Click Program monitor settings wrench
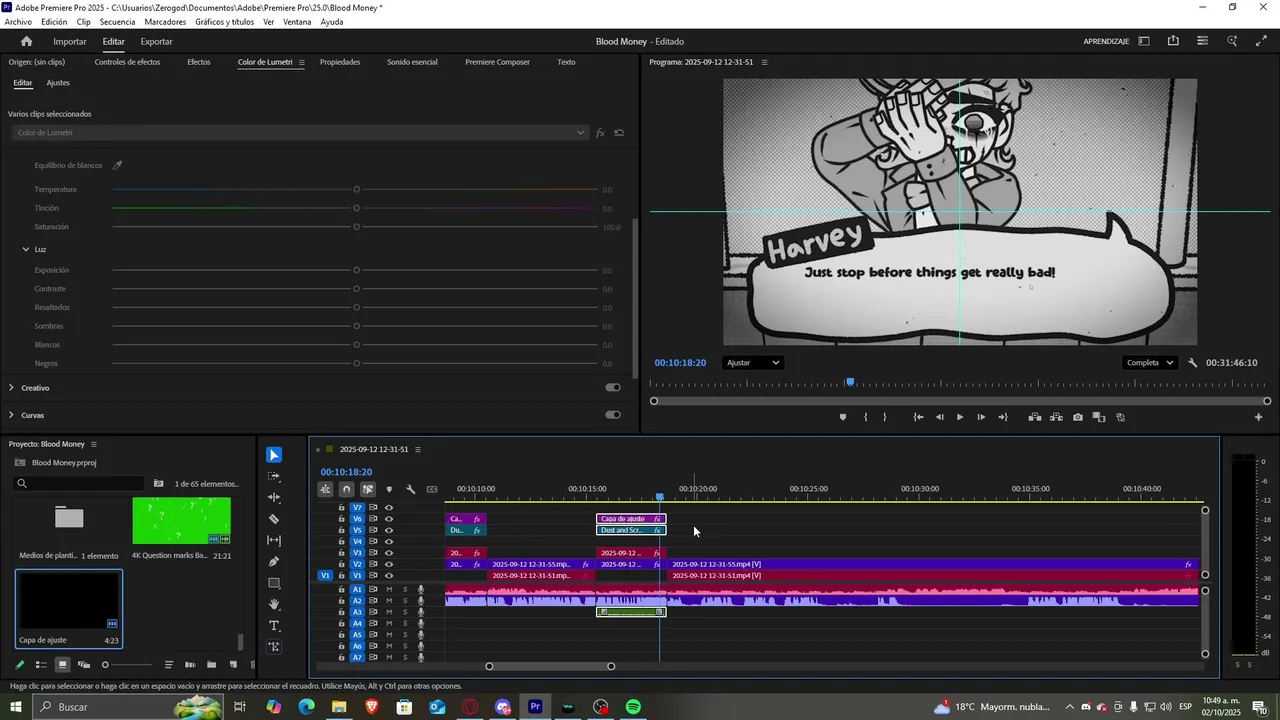This screenshot has width=1280, height=720. 1192,363
